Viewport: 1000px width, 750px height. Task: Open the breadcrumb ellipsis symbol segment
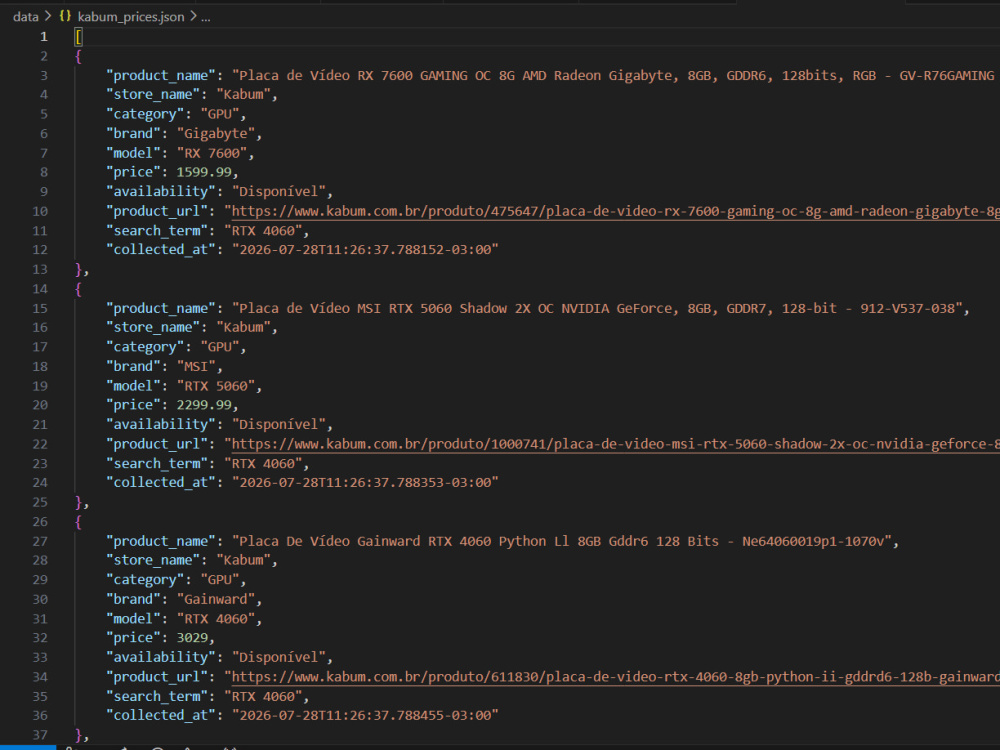pos(205,17)
